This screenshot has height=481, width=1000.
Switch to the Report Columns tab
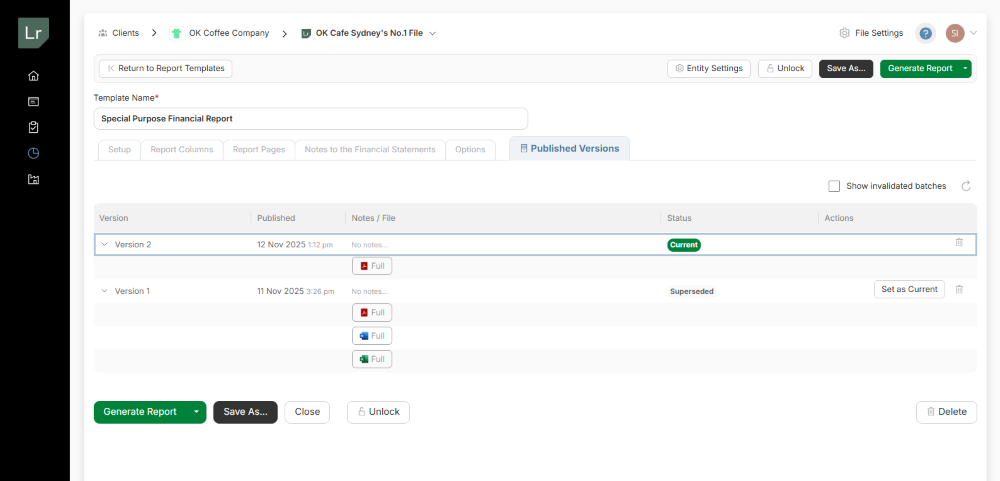[182, 149]
